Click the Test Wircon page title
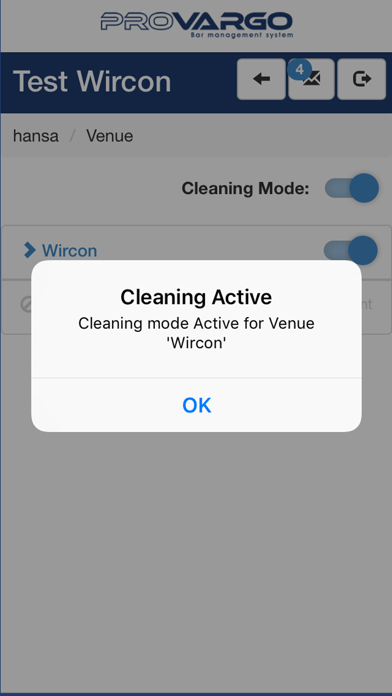The image size is (392, 696). (92, 82)
